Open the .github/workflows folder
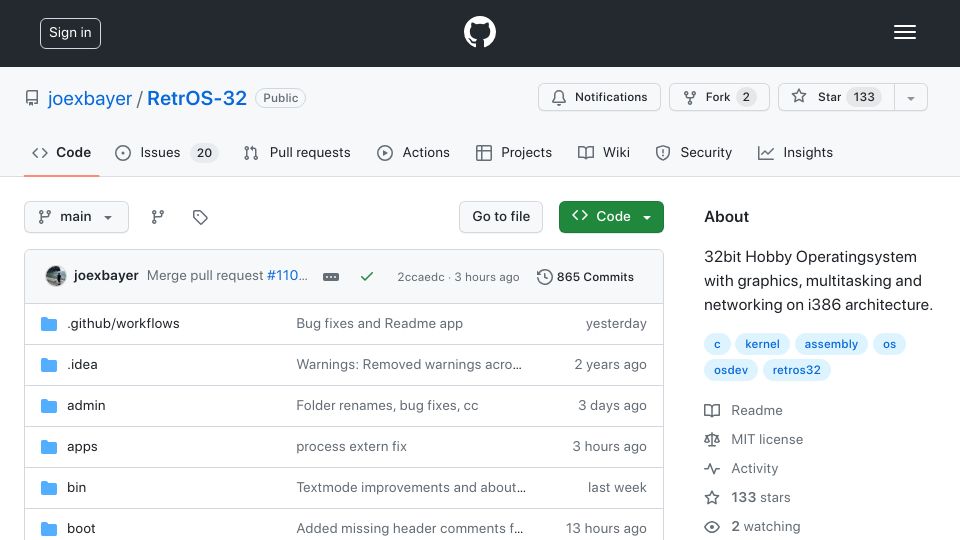 coord(123,323)
